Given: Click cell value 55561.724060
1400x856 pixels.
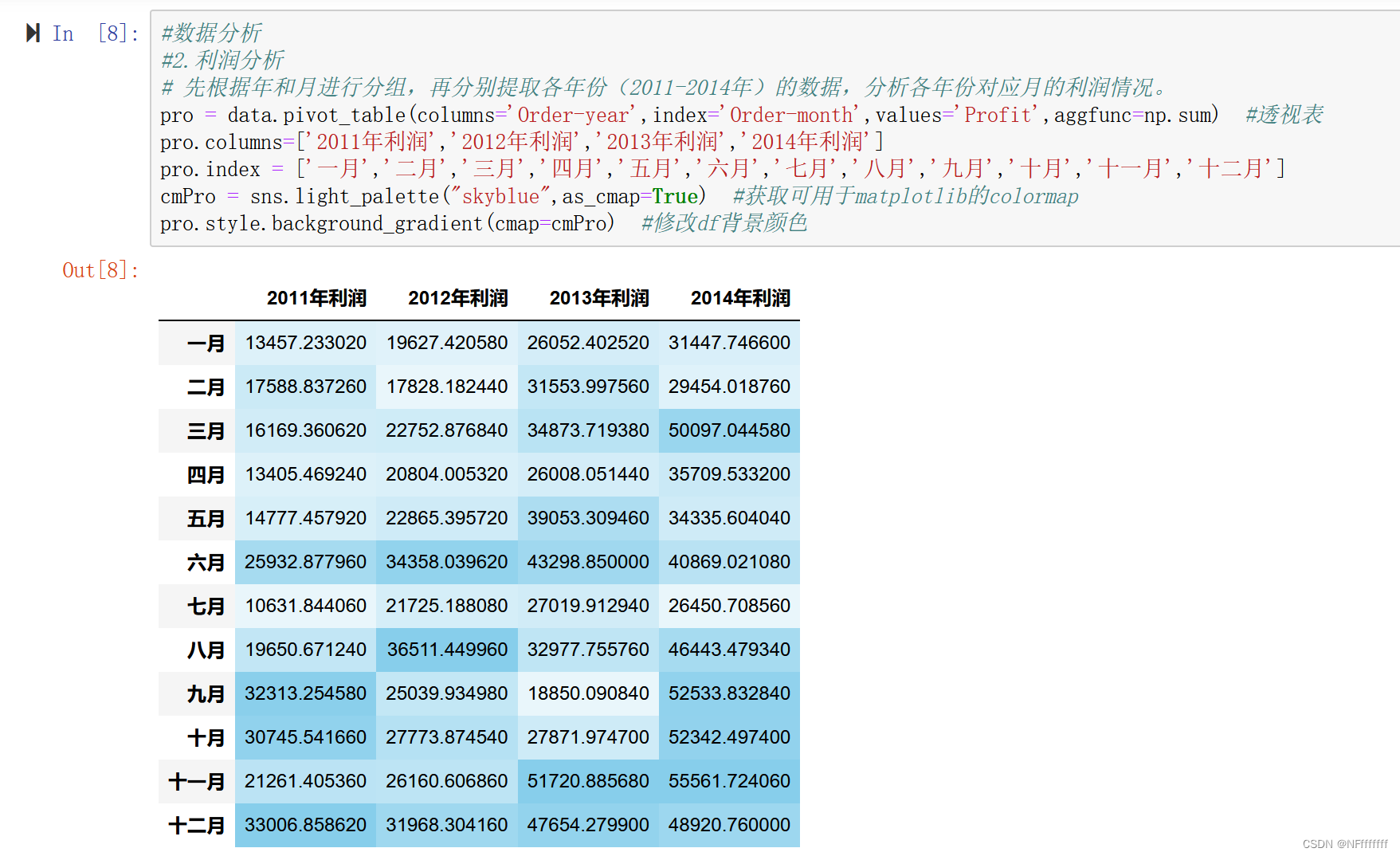Looking at the screenshot, I should click(x=729, y=781).
